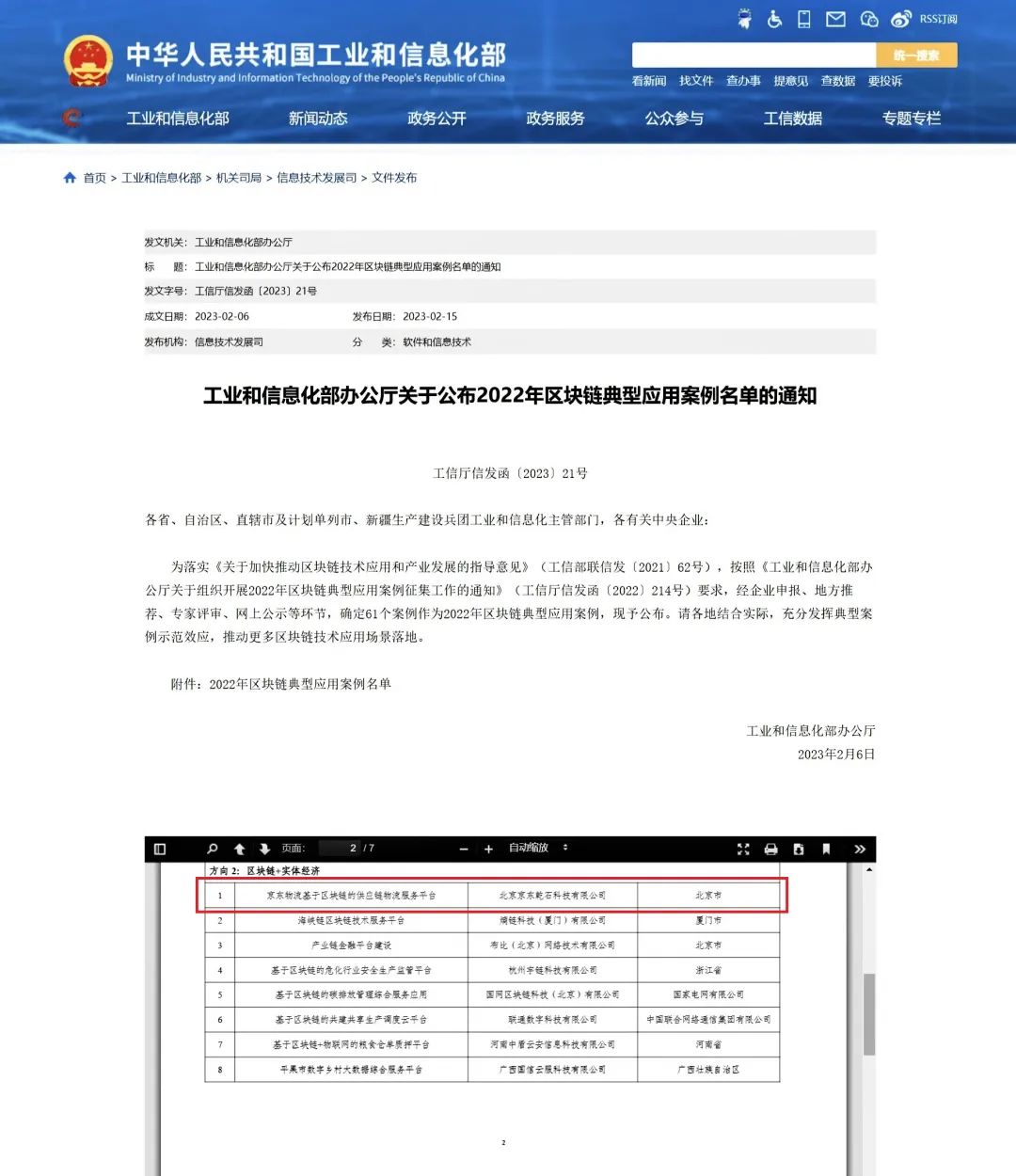Image resolution: width=1016 pixels, height=1176 pixels.
Task: Open the 自动缩放 zoom dropdown
Action: tap(538, 848)
